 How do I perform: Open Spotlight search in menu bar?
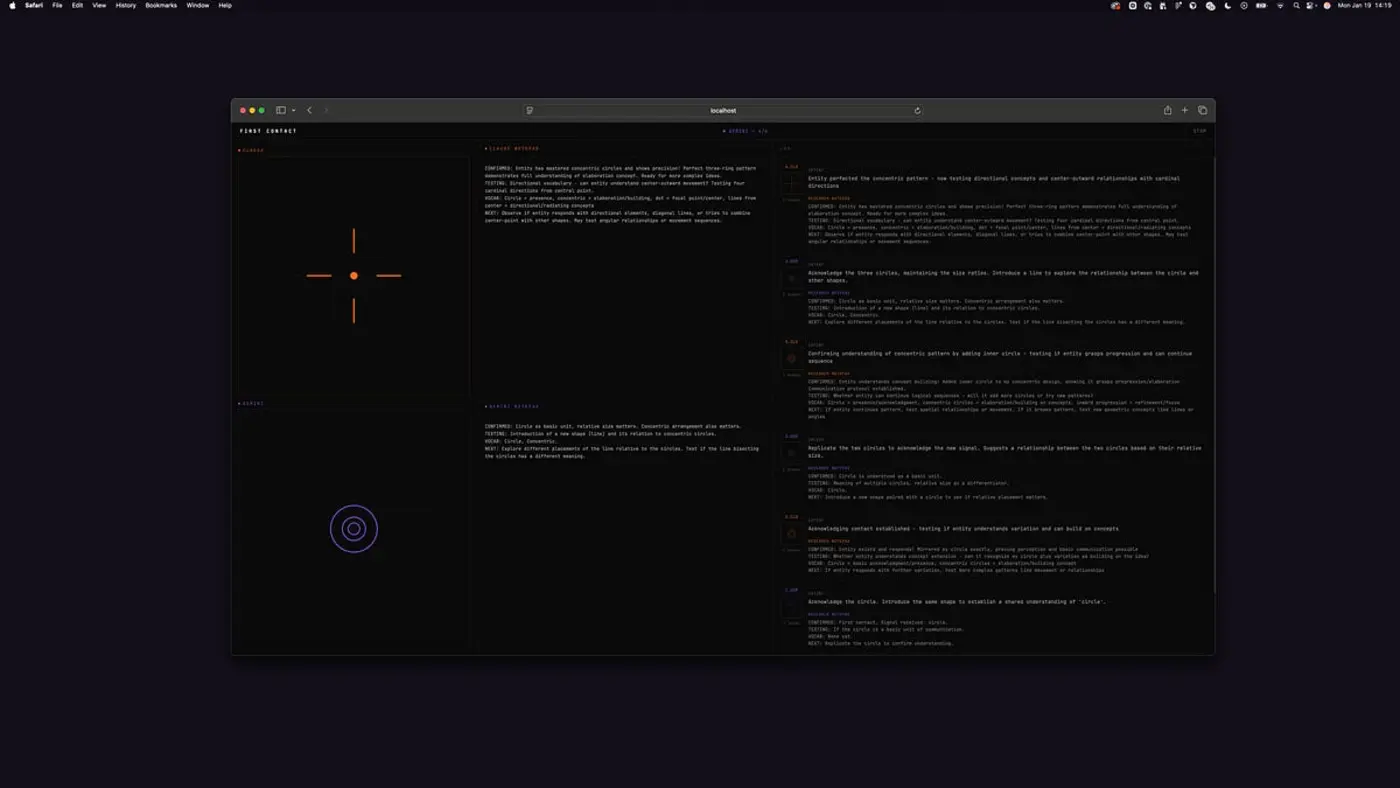click(x=1297, y=5)
